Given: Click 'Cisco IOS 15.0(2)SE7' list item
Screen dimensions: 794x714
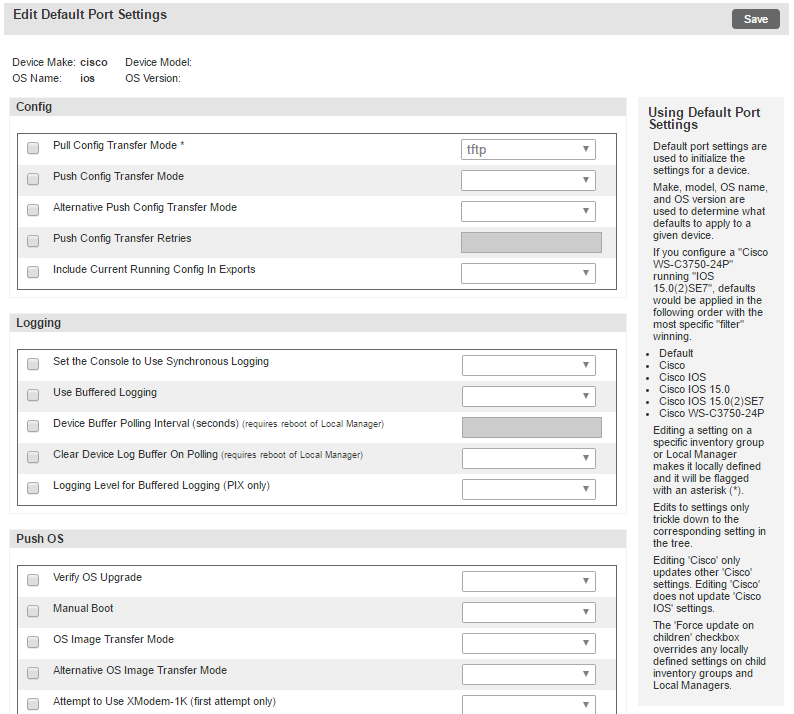Looking at the screenshot, I should point(711,401).
